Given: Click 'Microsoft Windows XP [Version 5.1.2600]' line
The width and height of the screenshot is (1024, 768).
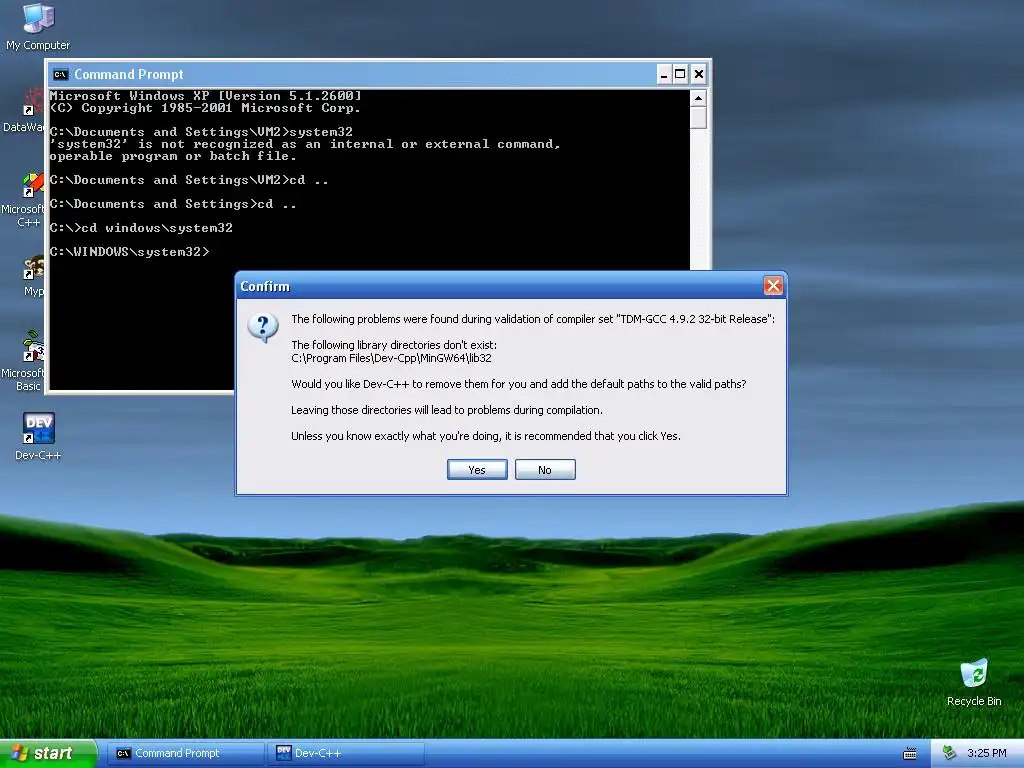Looking at the screenshot, I should click(x=205, y=95).
